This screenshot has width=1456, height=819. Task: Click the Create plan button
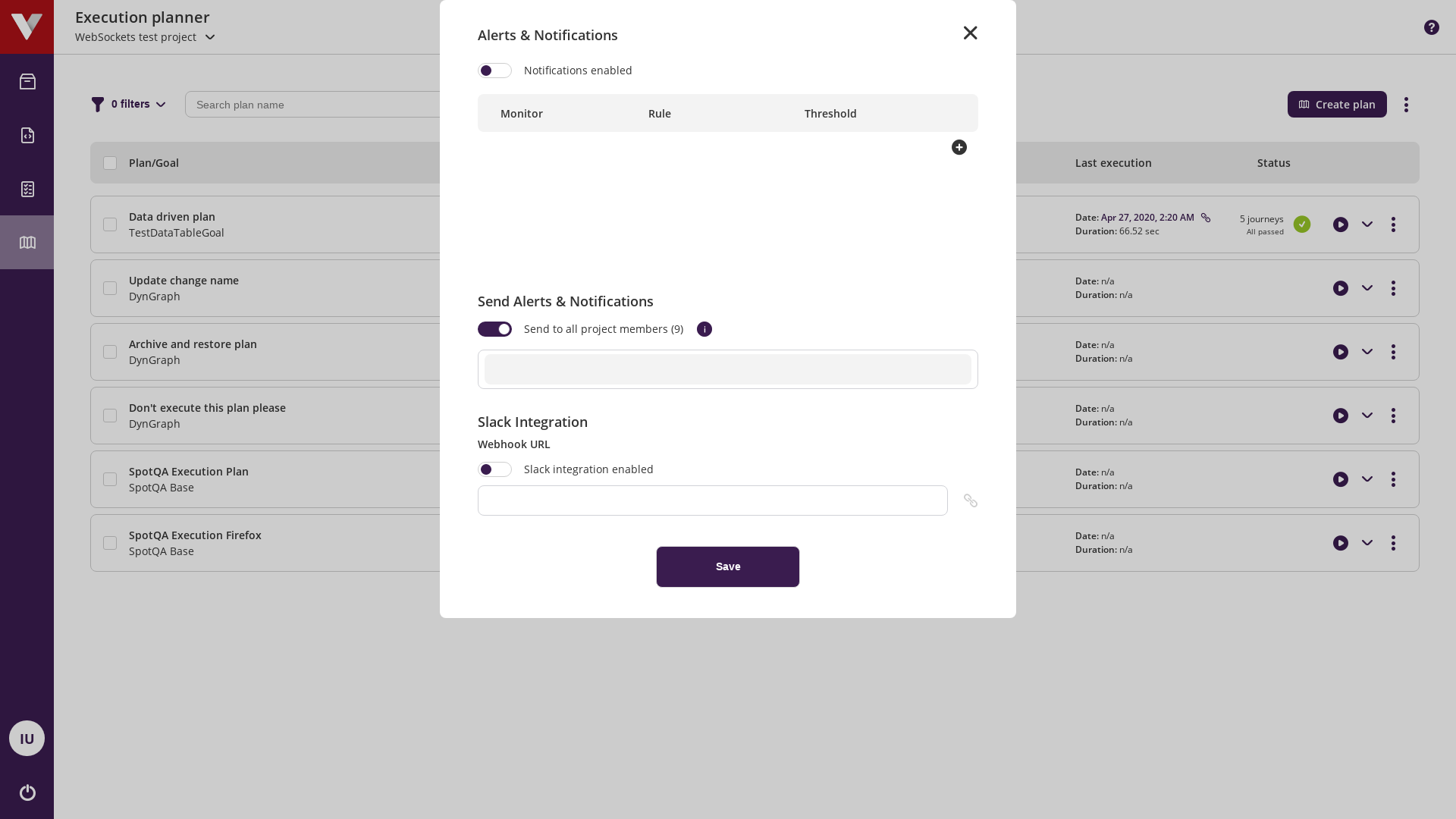[1337, 104]
